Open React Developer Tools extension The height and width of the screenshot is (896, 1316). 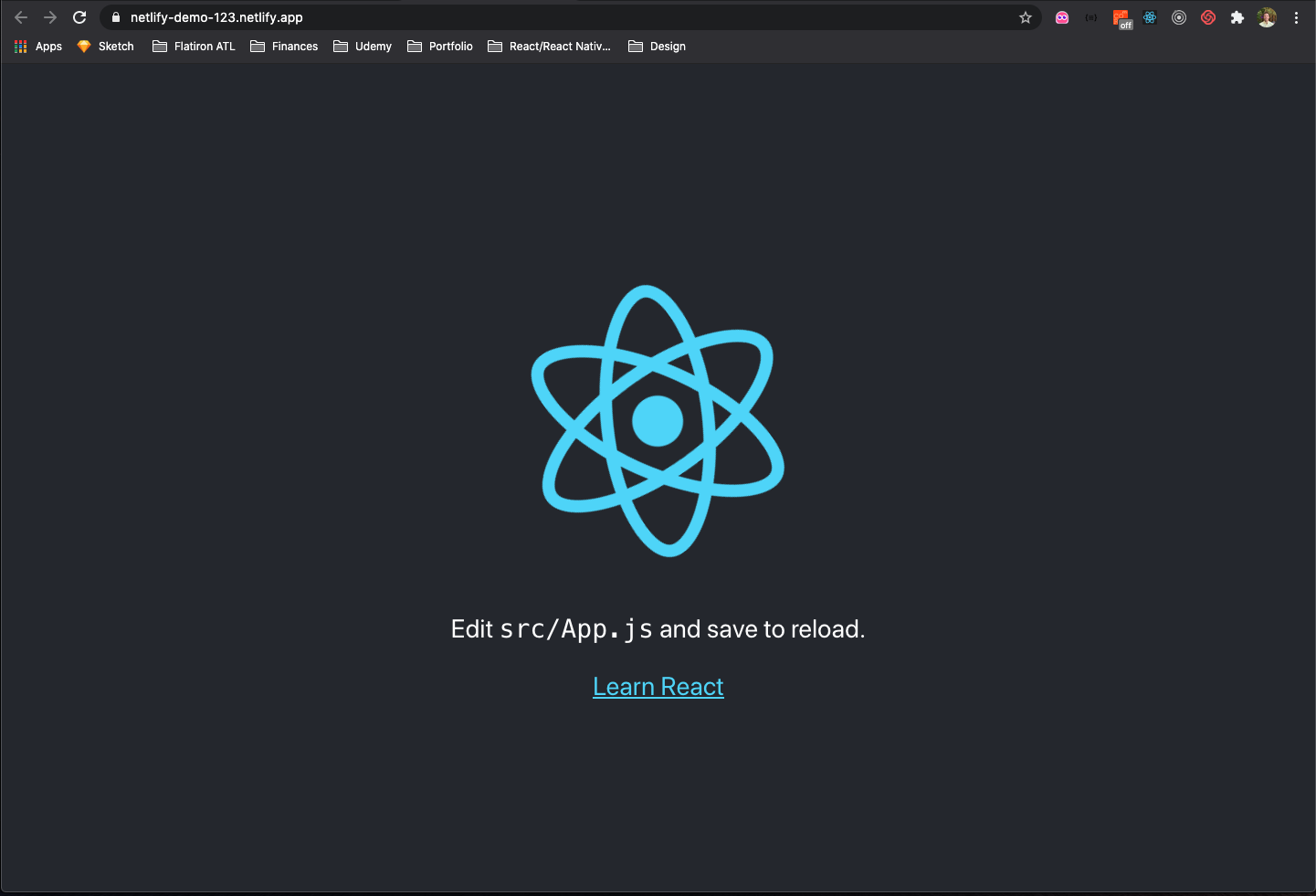click(1150, 17)
